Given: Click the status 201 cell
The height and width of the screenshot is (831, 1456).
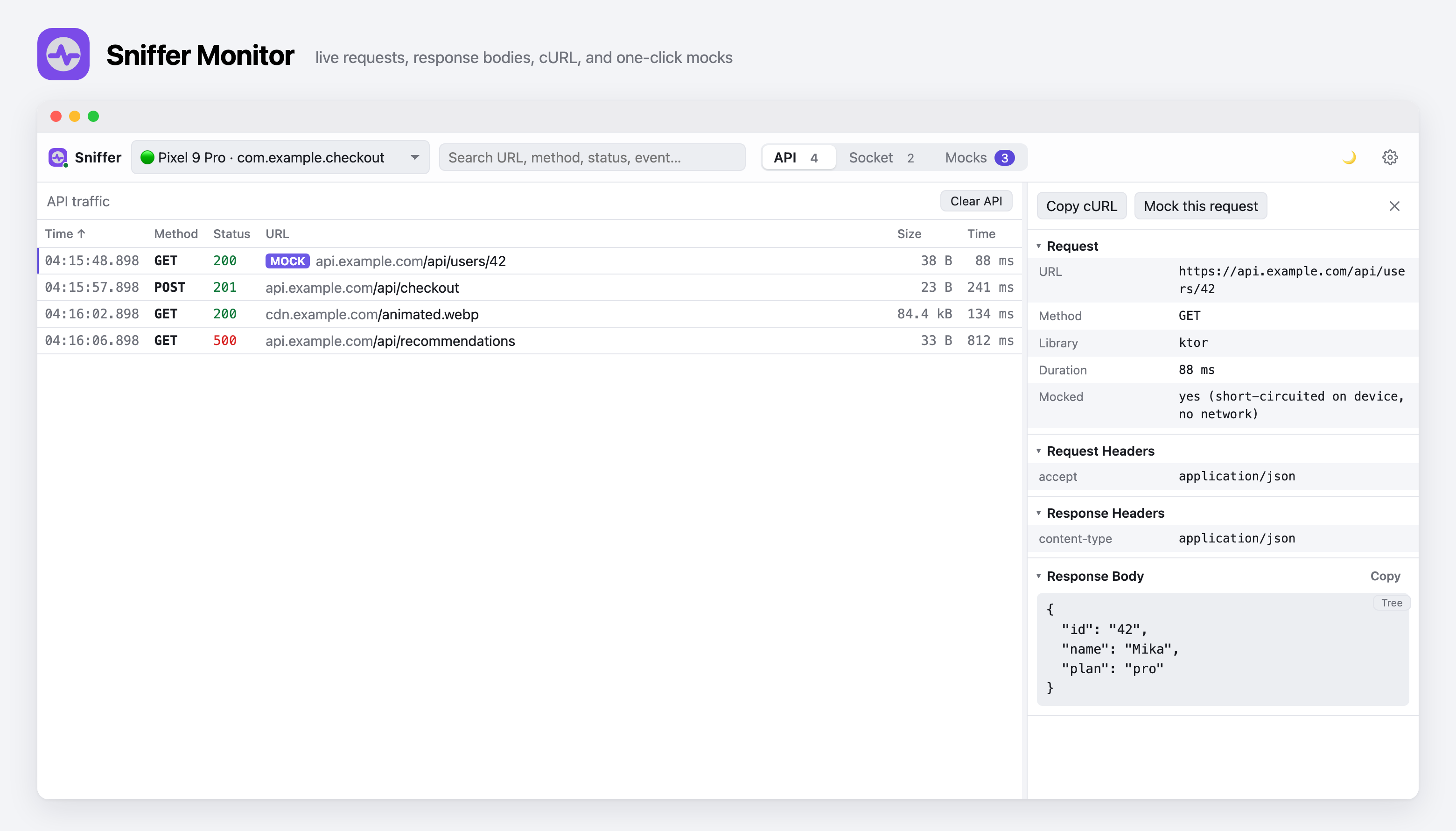Looking at the screenshot, I should [x=225, y=288].
